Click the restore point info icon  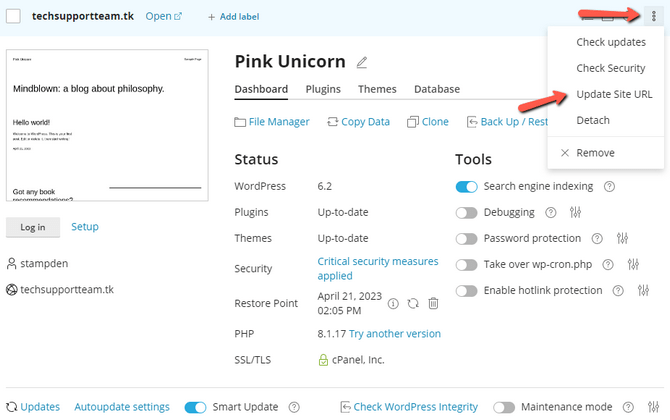(x=393, y=304)
